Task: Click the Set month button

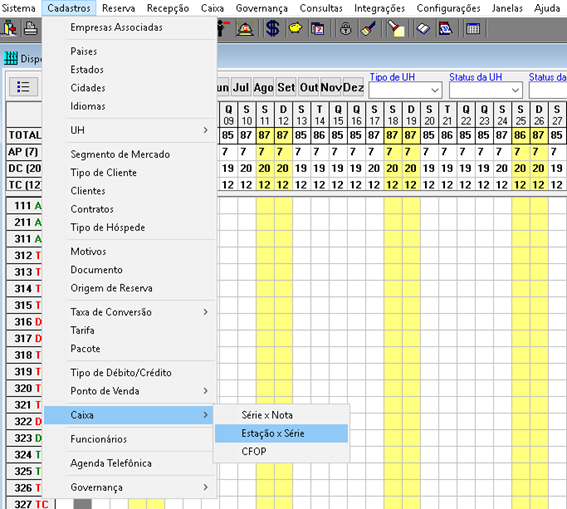Action: pos(286,87)
